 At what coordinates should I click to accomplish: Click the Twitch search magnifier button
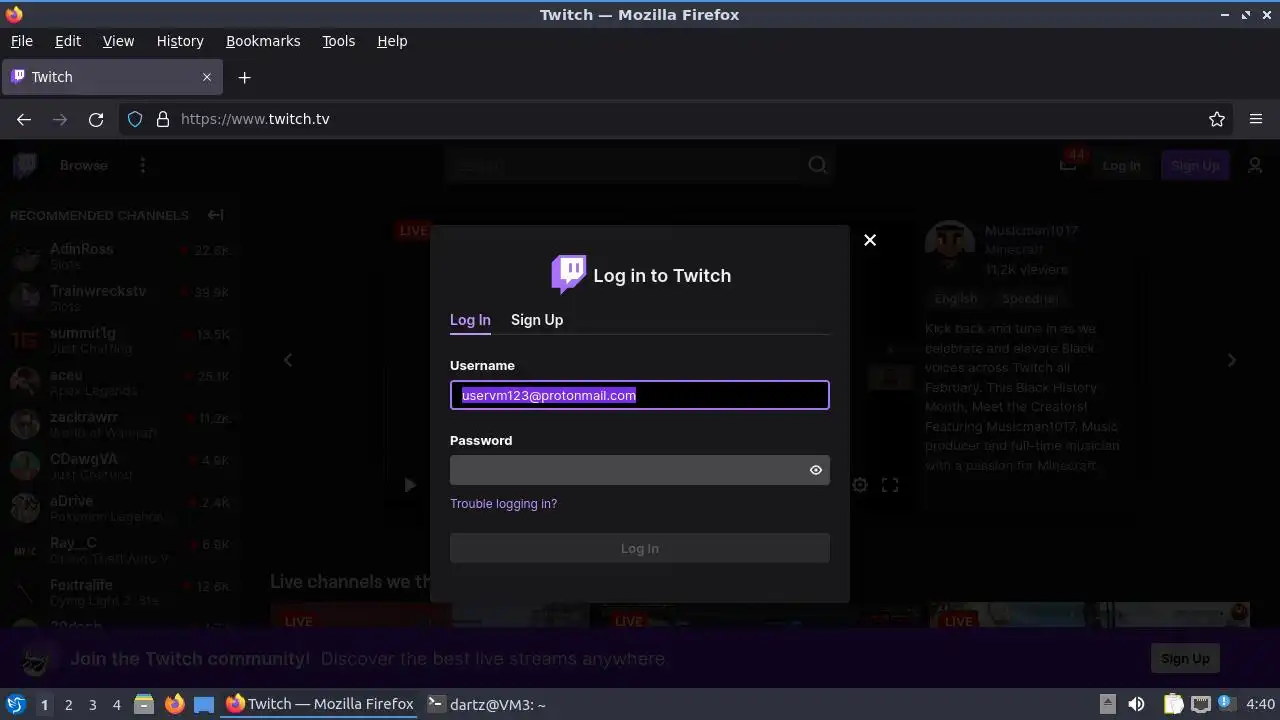point(817,165)
